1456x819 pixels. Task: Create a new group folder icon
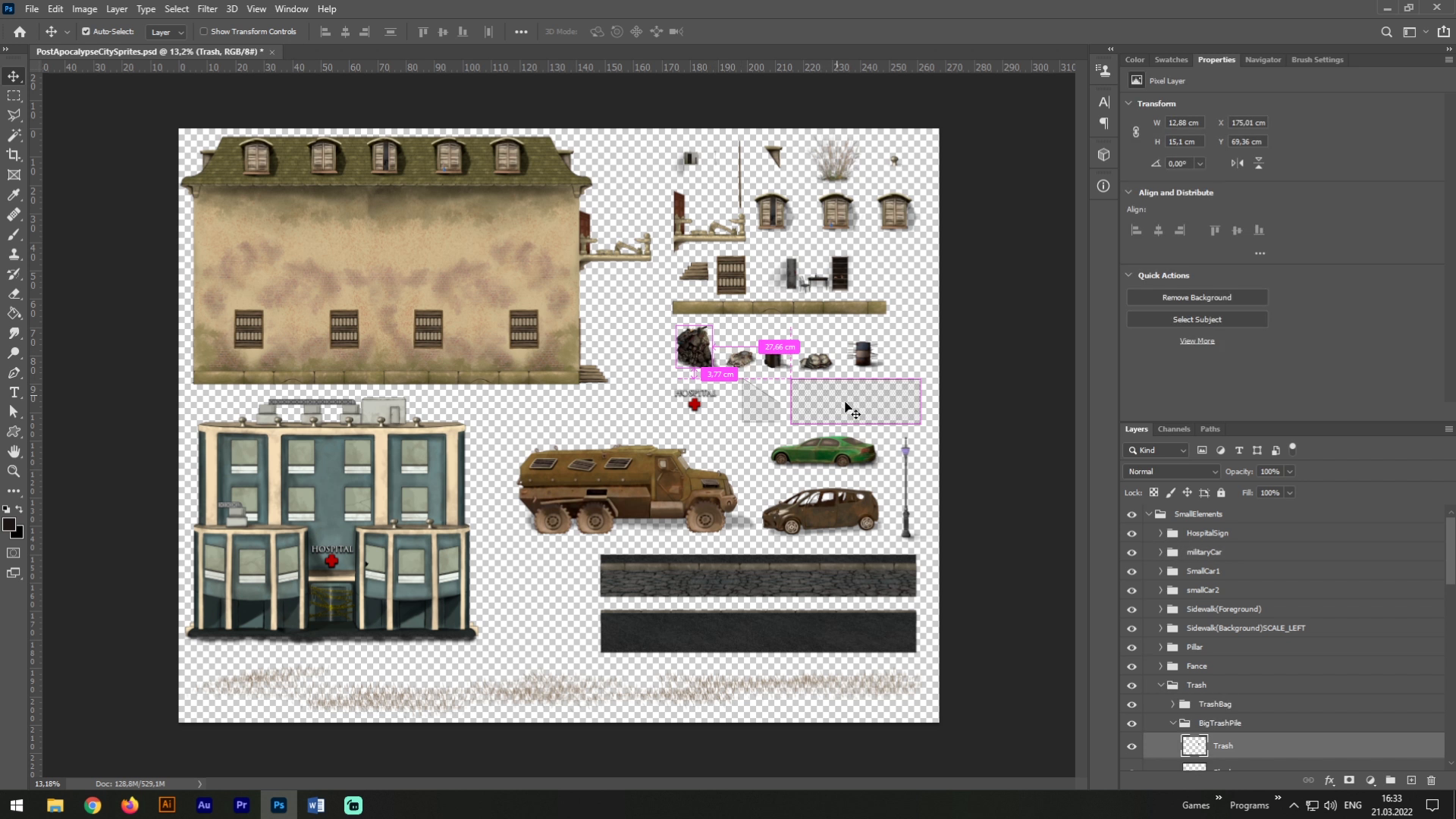[x=1390, y=780]
